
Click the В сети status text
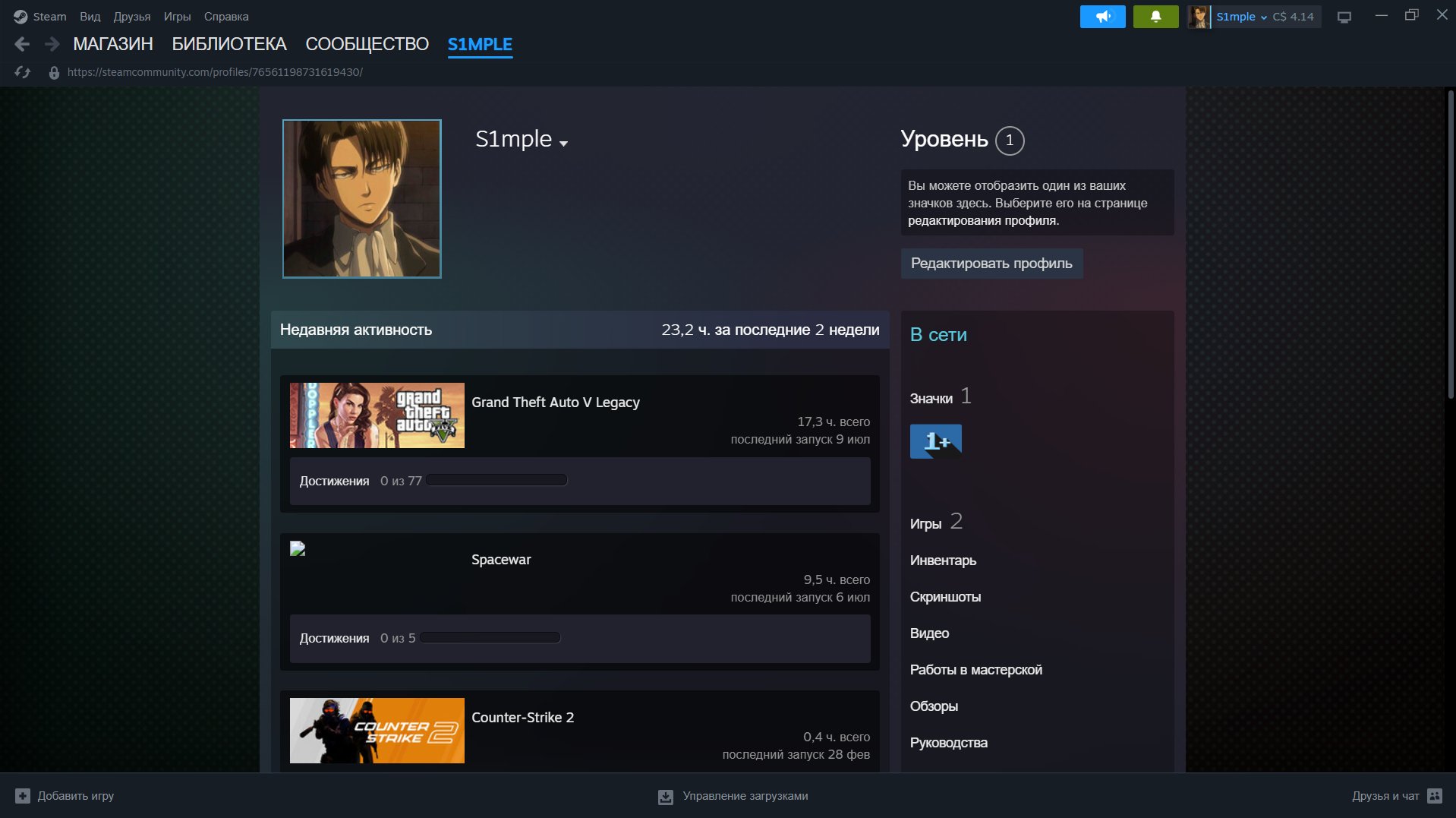pos(938,335)
